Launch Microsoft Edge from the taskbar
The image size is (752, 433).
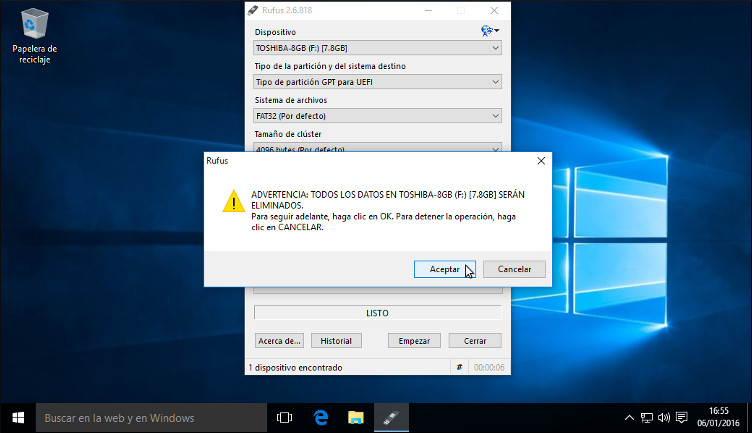pos(320,418)
